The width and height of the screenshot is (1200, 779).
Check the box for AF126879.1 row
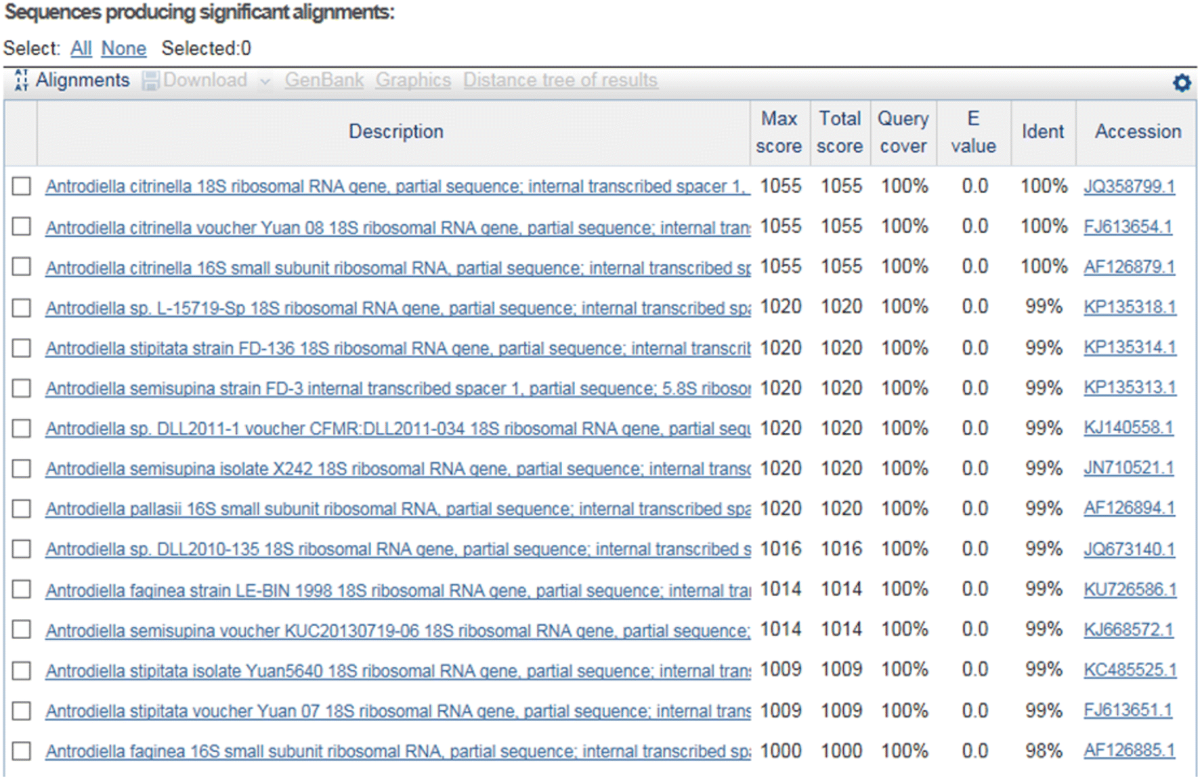(x=21, y=267)
